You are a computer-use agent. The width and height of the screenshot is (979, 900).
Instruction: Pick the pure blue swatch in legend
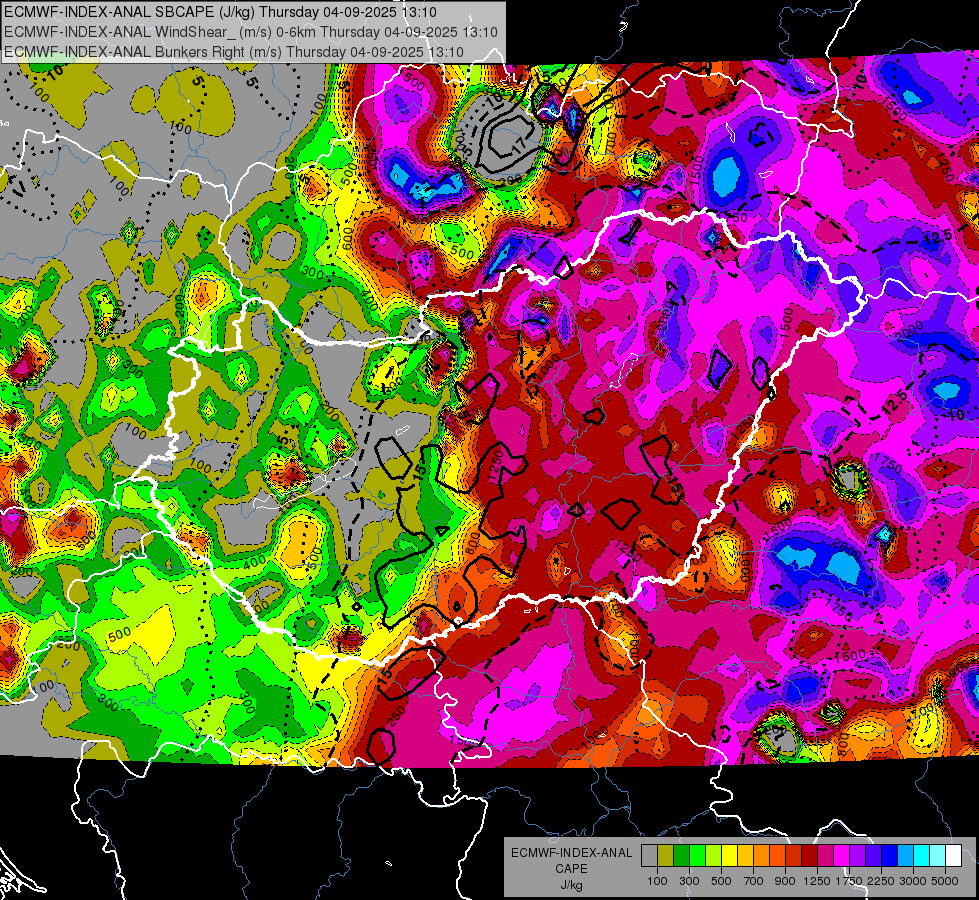890,855
